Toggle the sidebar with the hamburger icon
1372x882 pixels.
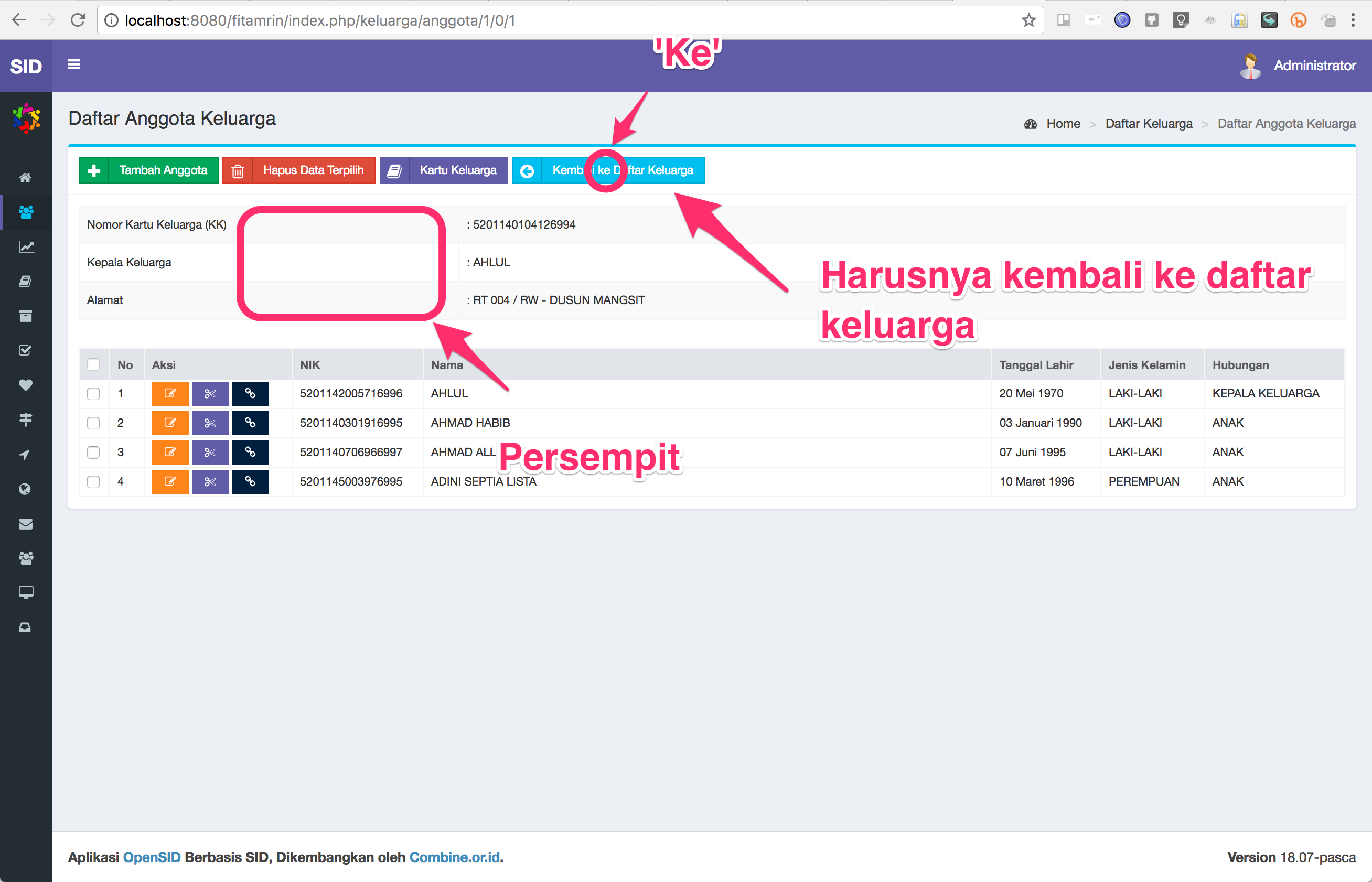tap(74, 64)
